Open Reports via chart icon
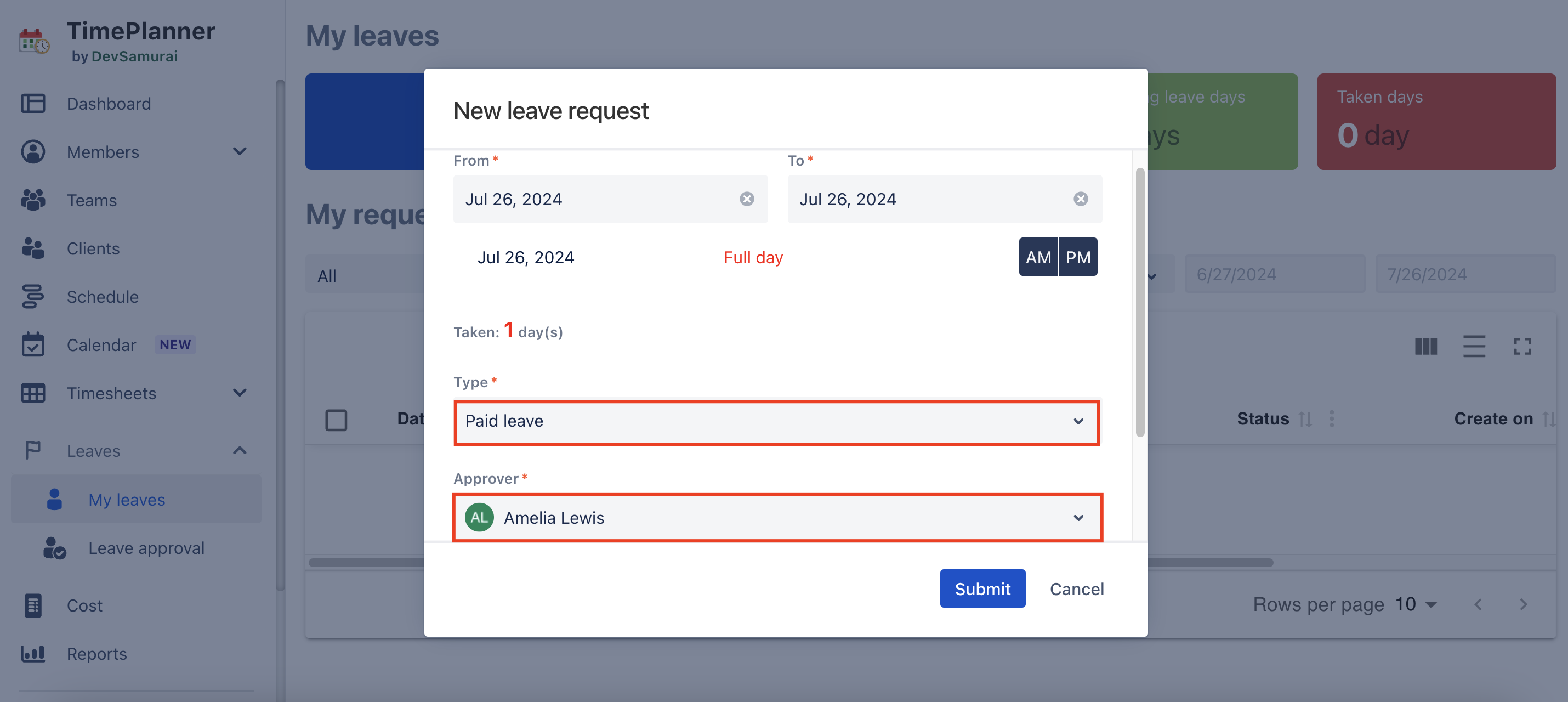The height and width of the screenshot is (702, 1568). click(33, 653)
